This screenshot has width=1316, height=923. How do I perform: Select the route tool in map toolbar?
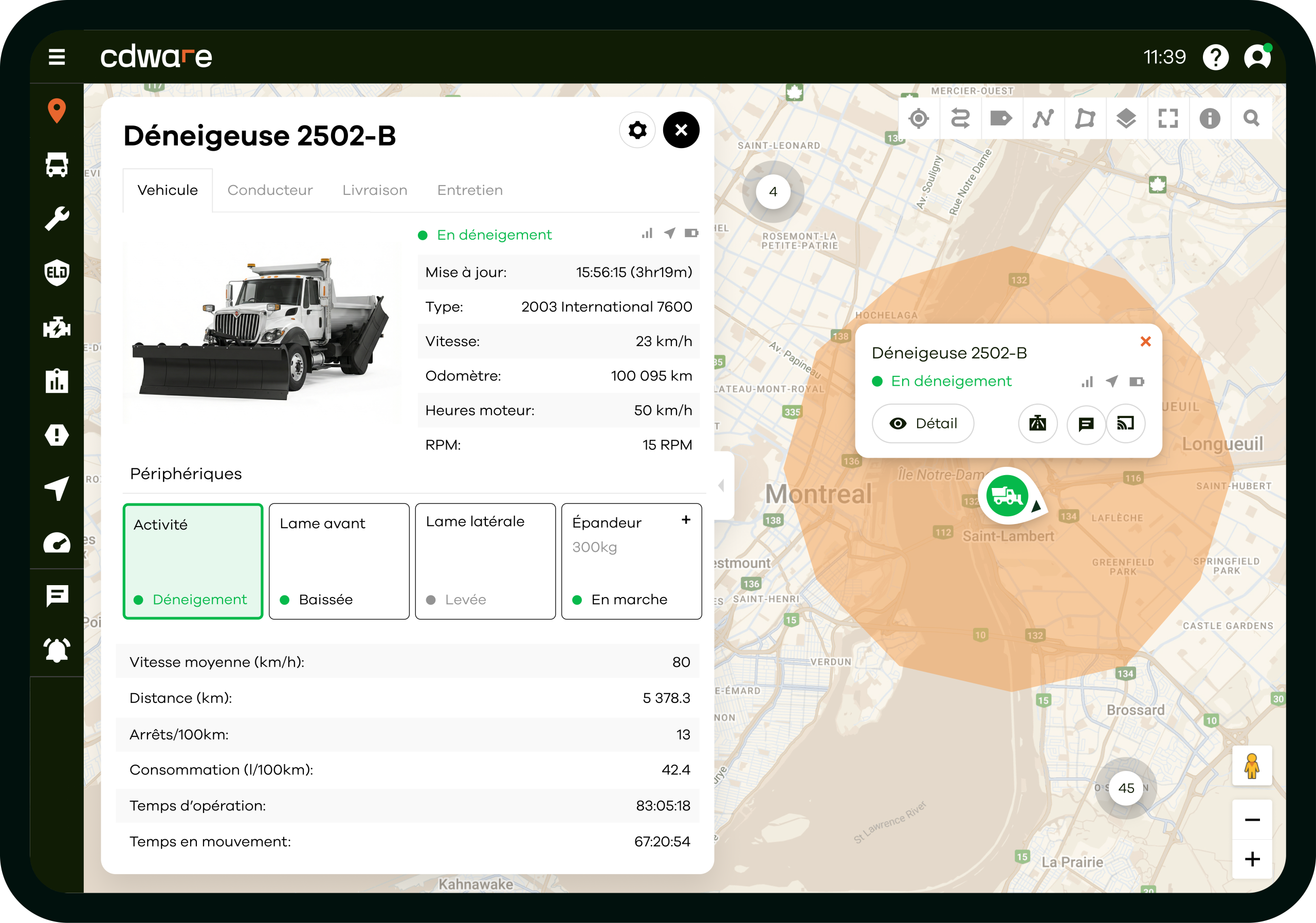[960, 119]
